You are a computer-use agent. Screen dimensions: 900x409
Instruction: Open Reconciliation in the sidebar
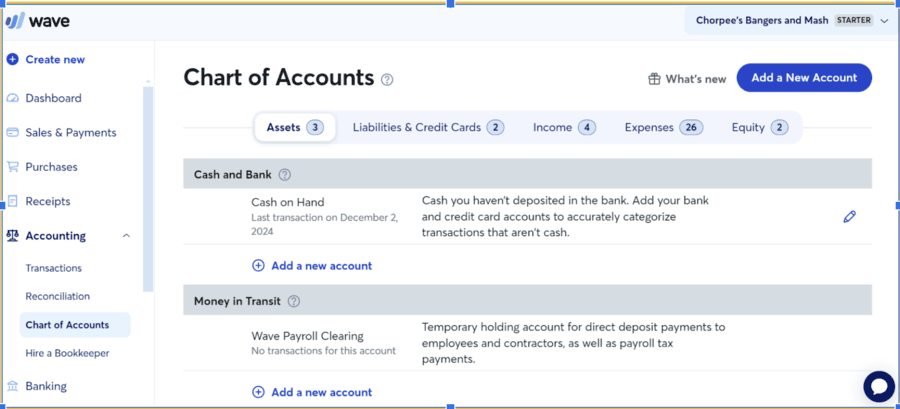pos(58,296)
